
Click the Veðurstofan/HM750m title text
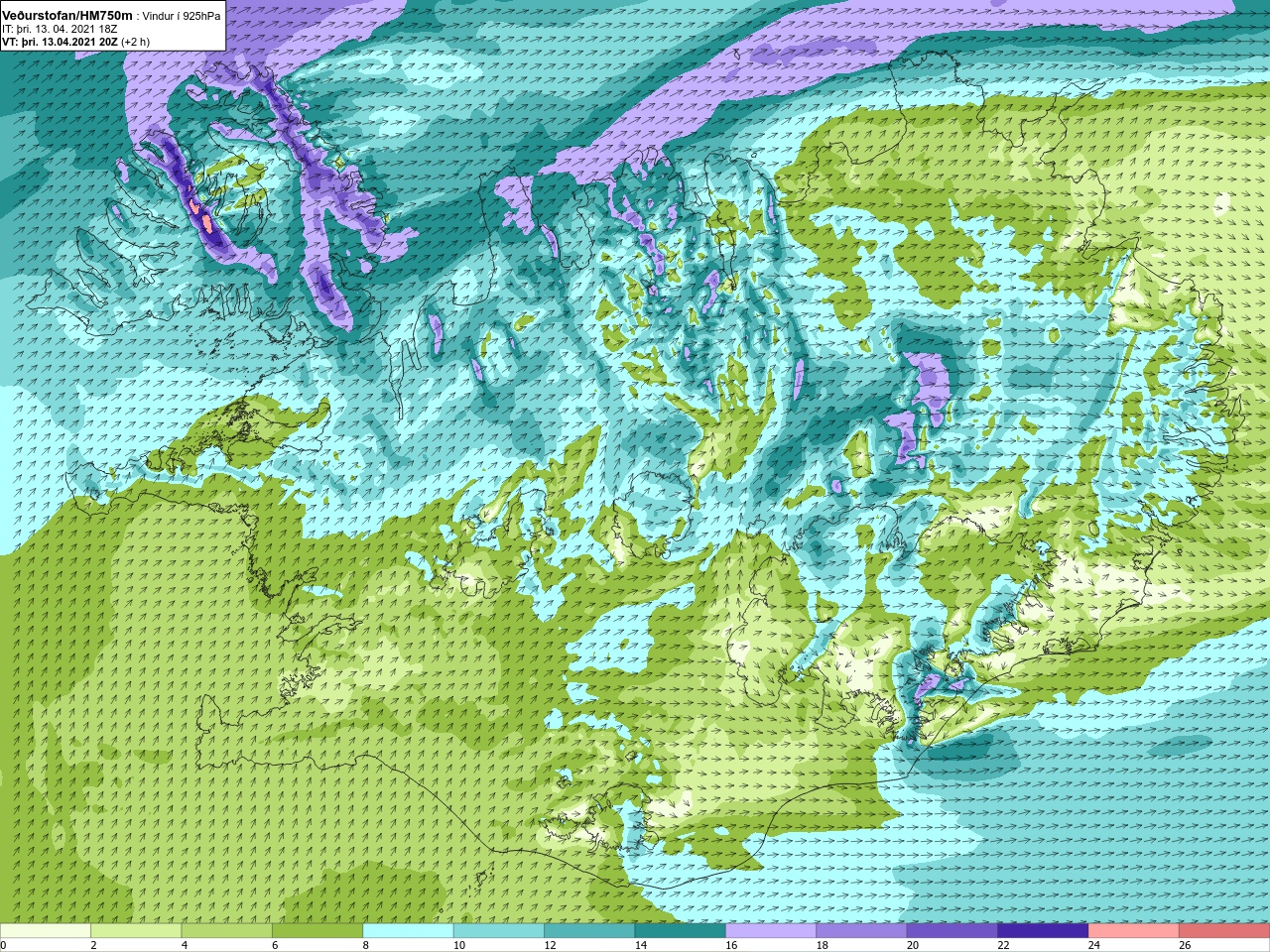[66, 16]
